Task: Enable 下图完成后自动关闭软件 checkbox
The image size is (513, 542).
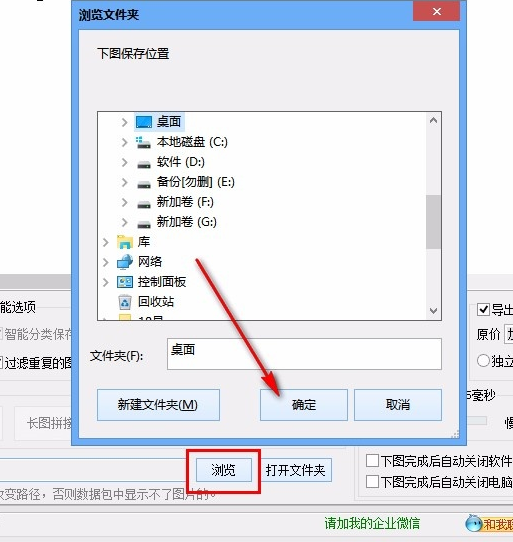Action: pyautogui.click(x=372, y=461)
